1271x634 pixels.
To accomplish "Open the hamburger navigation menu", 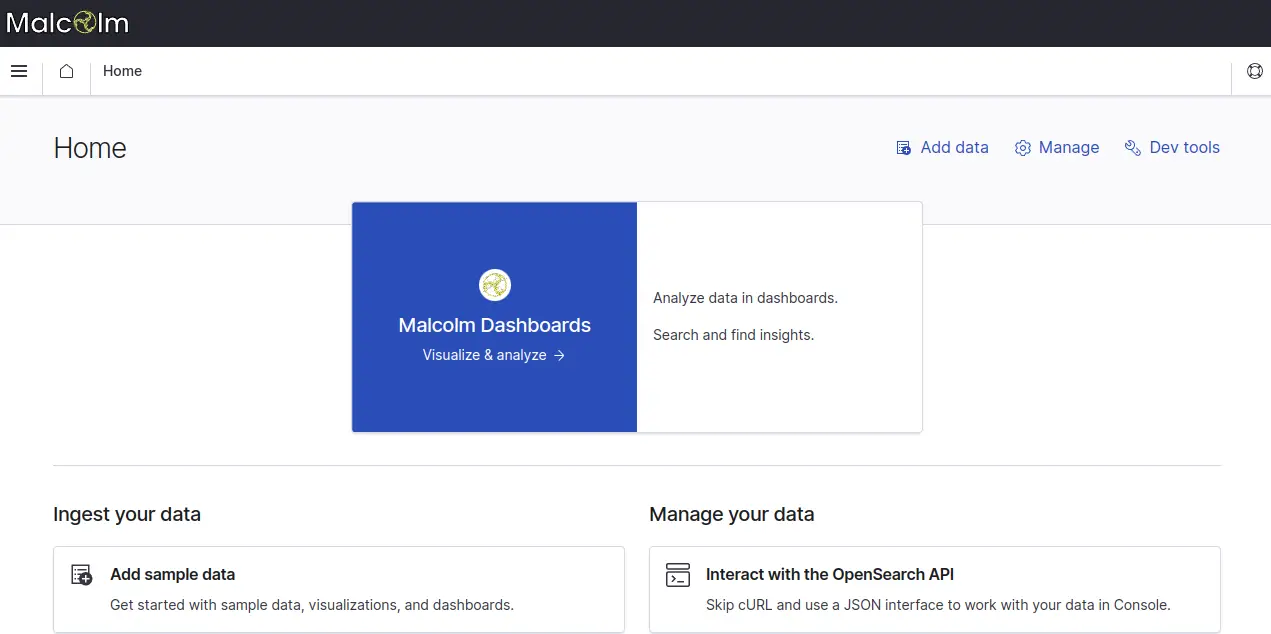I will tap(19, 71).
